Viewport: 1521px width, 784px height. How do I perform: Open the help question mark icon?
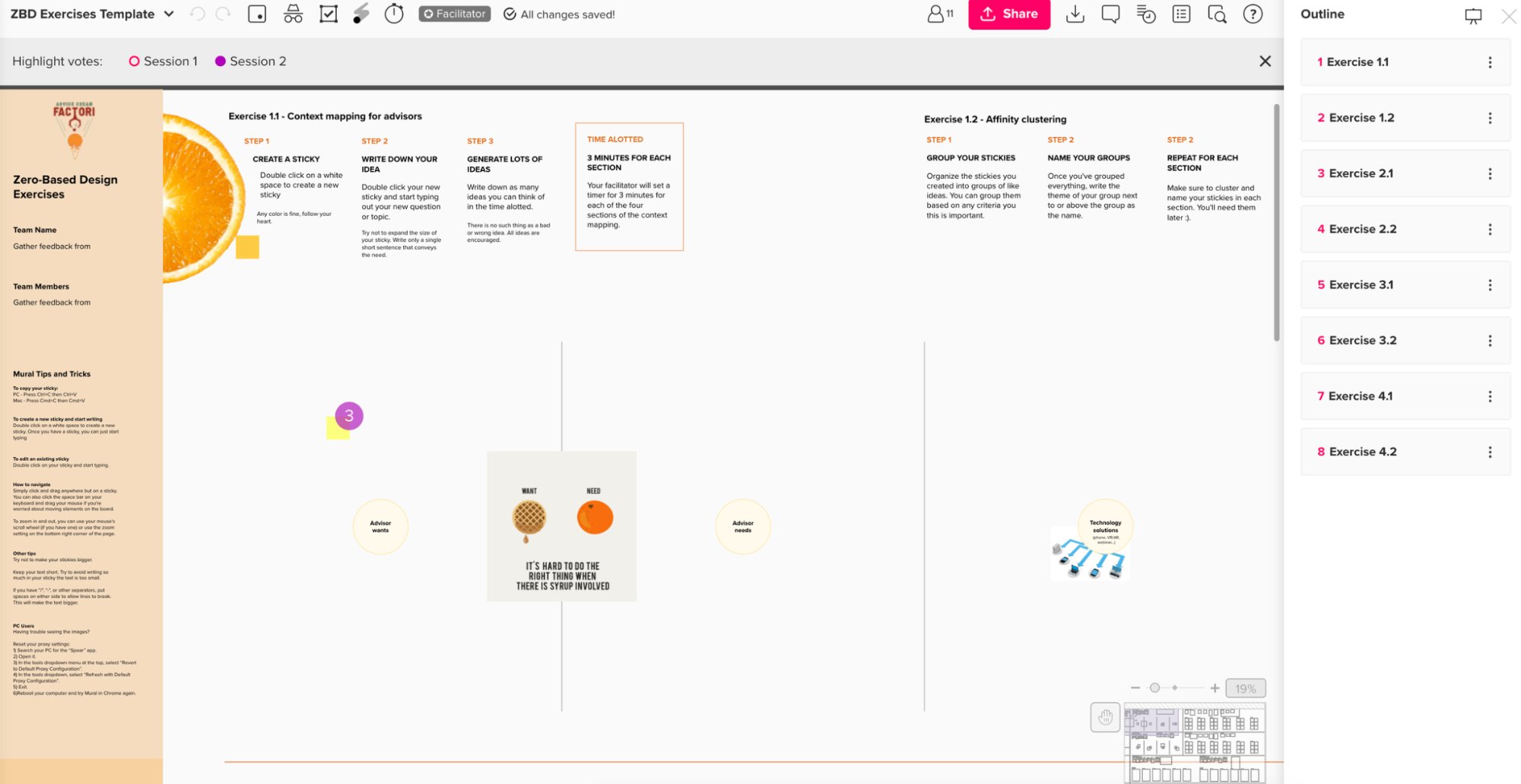pos(1253,14)
